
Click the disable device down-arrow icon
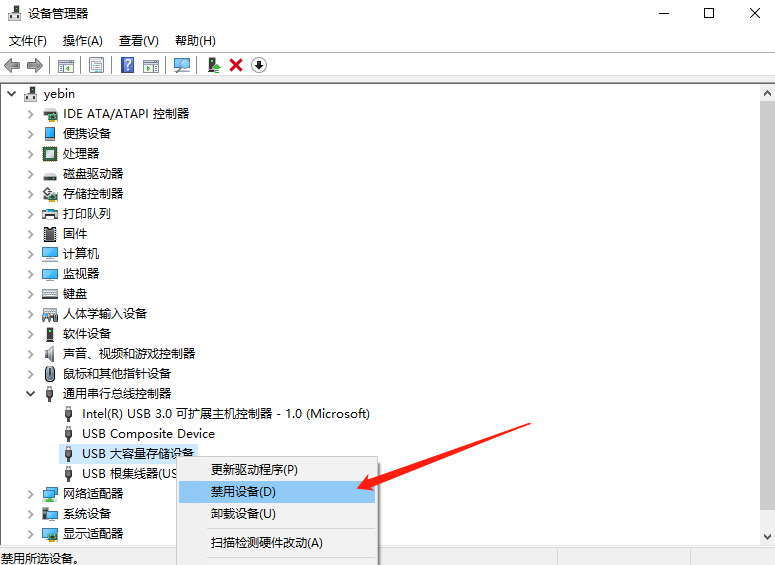[x=259, y=65]
